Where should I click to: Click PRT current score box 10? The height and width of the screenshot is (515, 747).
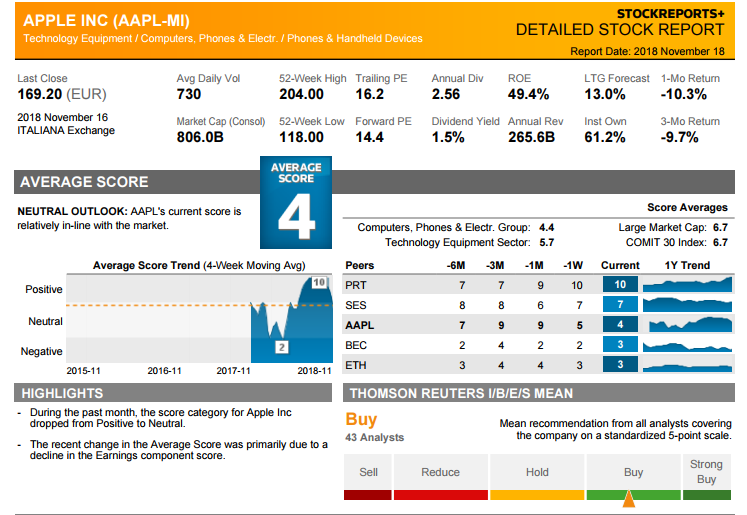pyautogui.click(x=620, y=284)
